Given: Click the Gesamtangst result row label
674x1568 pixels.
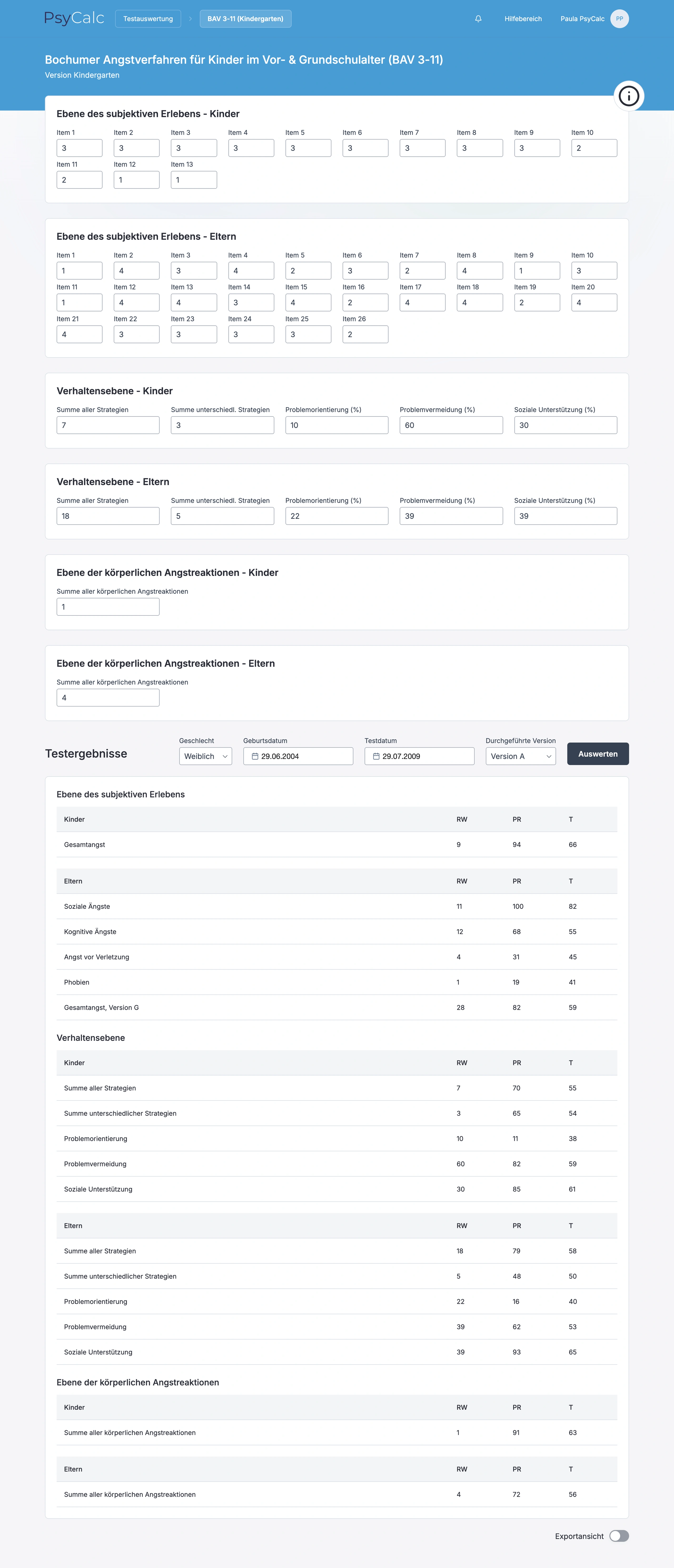Looking at the screenshot, I should [x=85, y=845].
